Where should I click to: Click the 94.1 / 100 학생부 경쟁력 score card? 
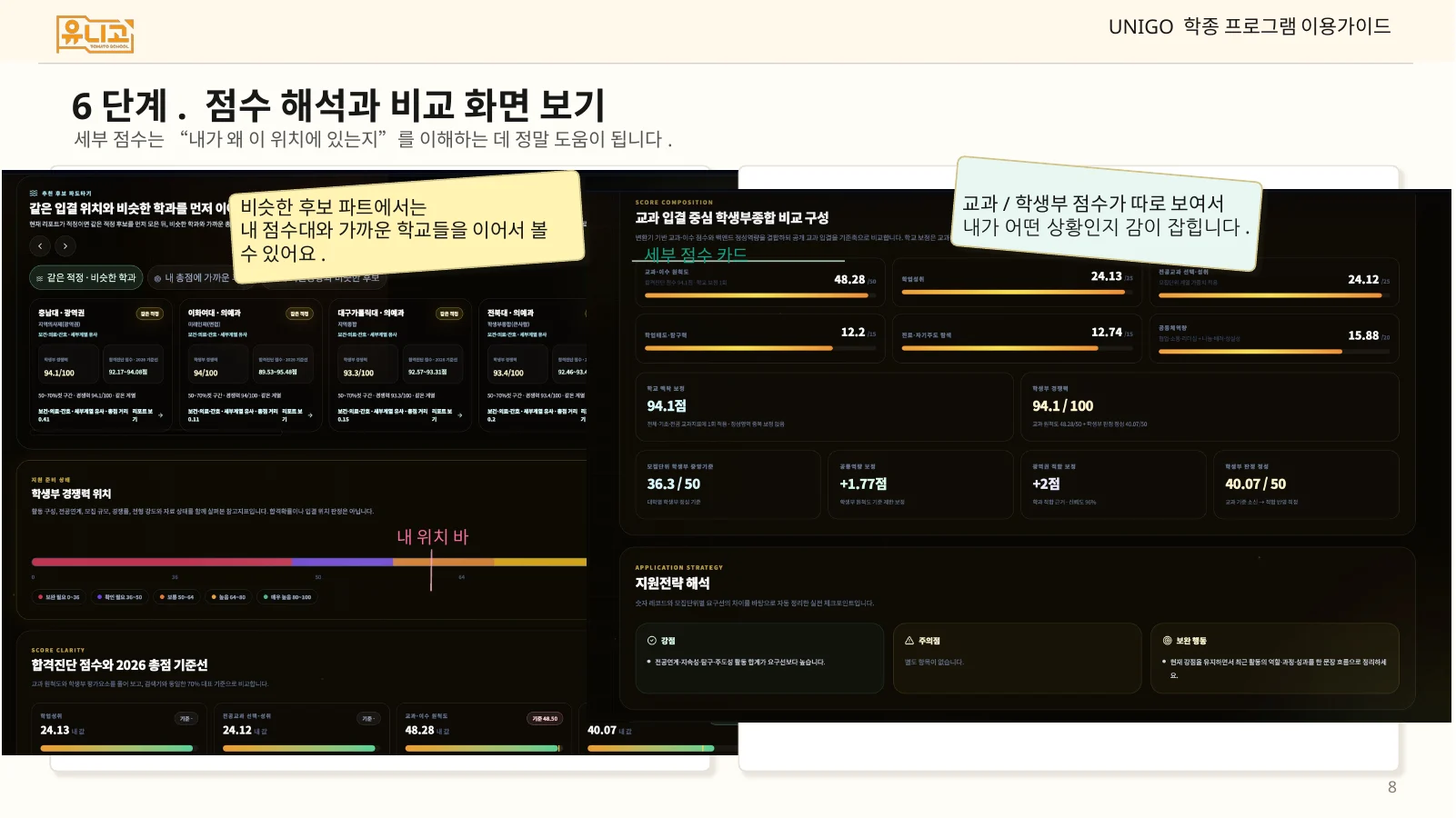coord(1210,407)
